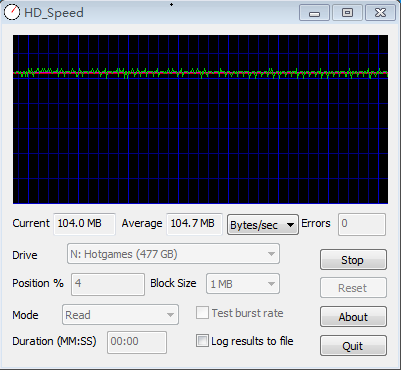
Task: Click on the speed graph area
Action: (x=200, y=119)
